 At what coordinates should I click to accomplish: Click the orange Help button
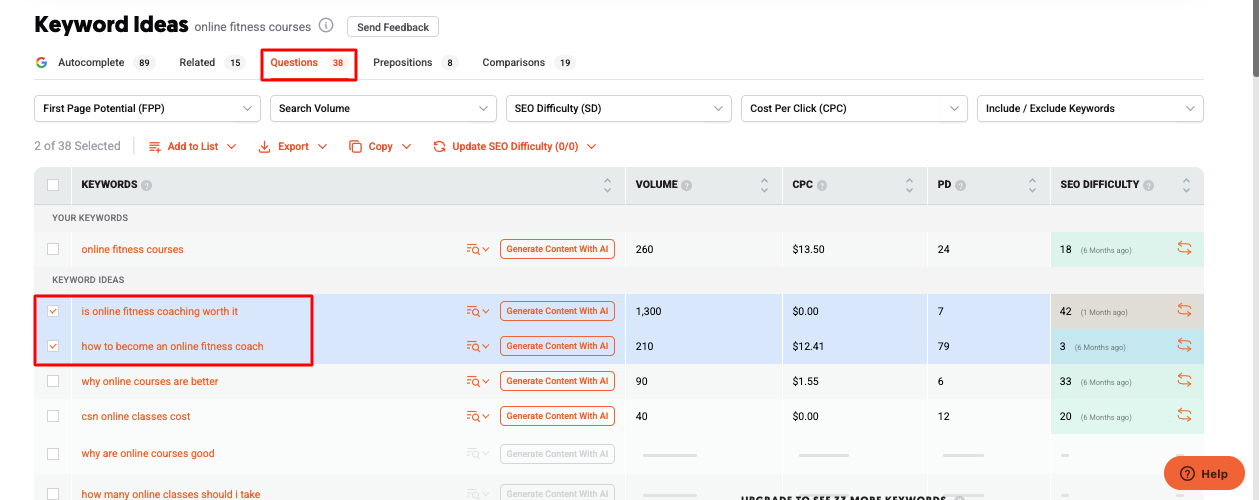point(1204,473)
